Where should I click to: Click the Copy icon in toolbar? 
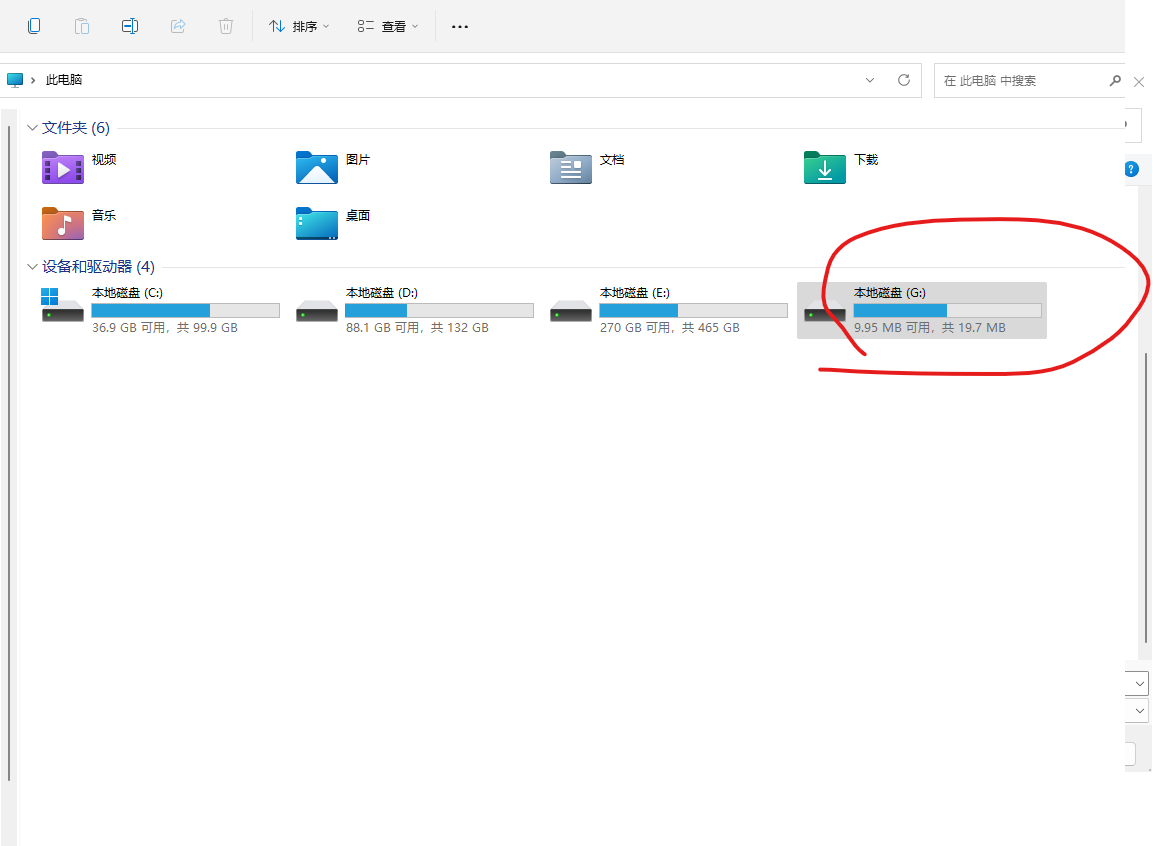coord(34,26)
